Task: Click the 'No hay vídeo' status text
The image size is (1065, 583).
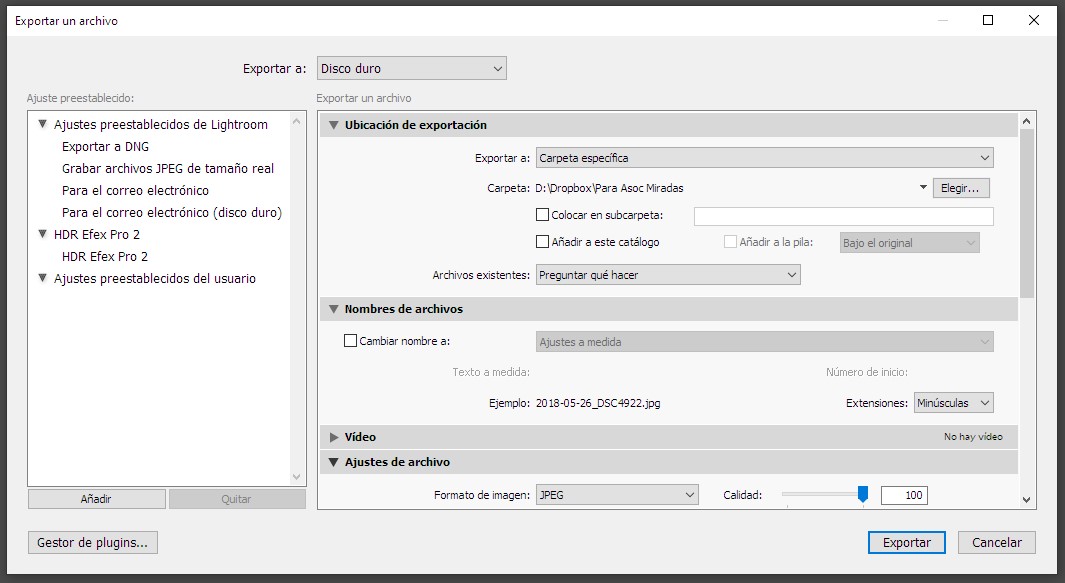Action: click(x=973, y=437)
